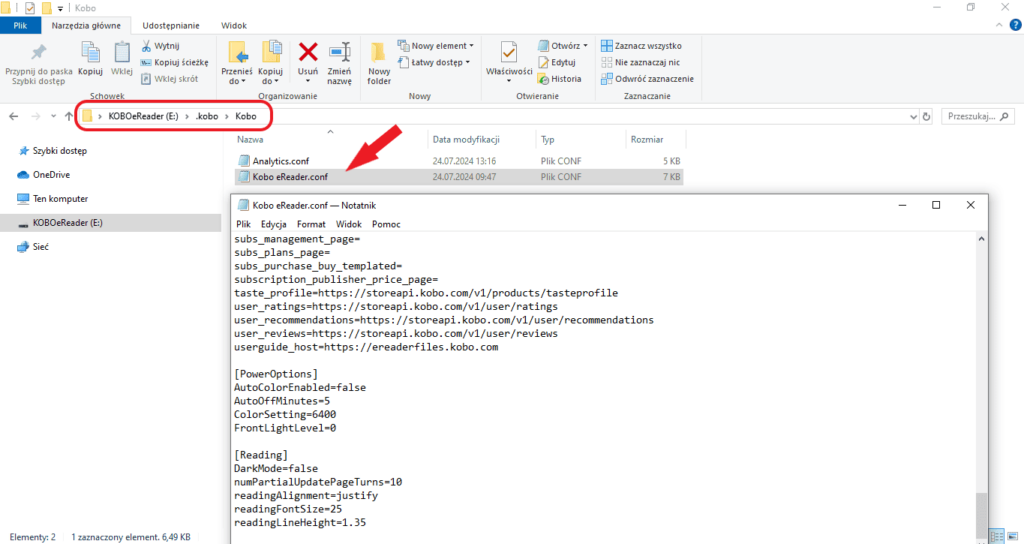Open Notatnik Format menu

[311, 224]
